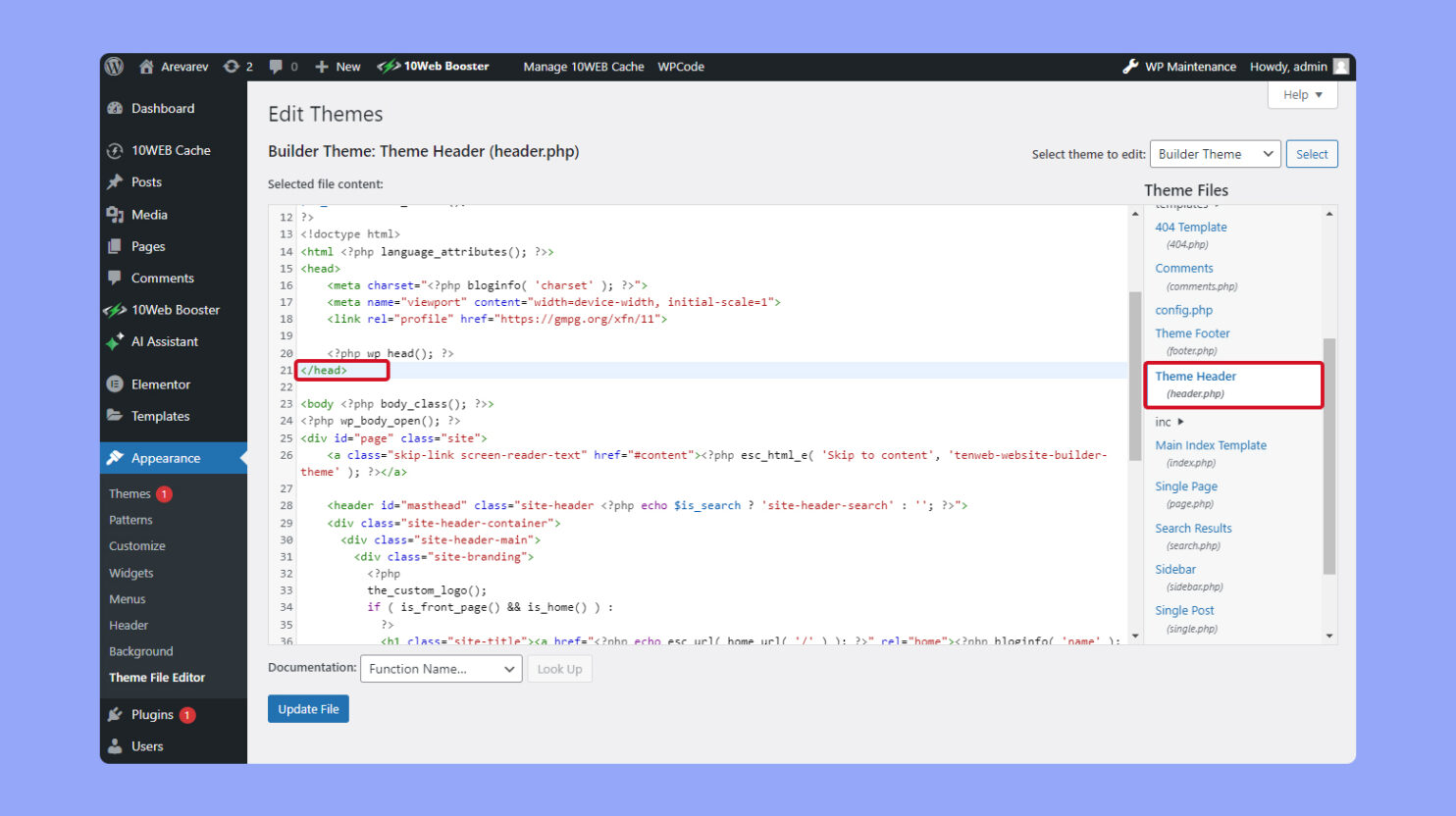Open the Function Name documentation dropdown
The height and width of the screenshot is (816, 1456).
(441, 668)
